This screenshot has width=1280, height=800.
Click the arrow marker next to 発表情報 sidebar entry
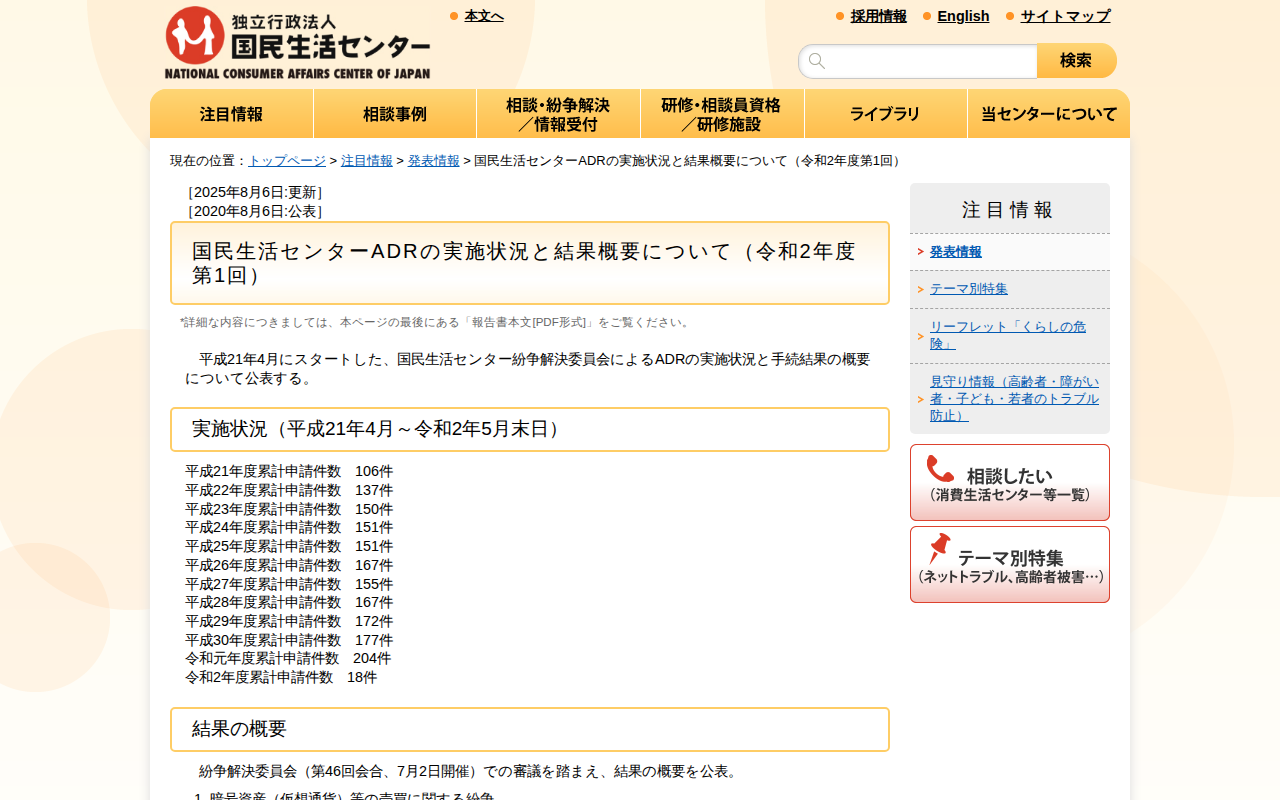pos(921,252)
